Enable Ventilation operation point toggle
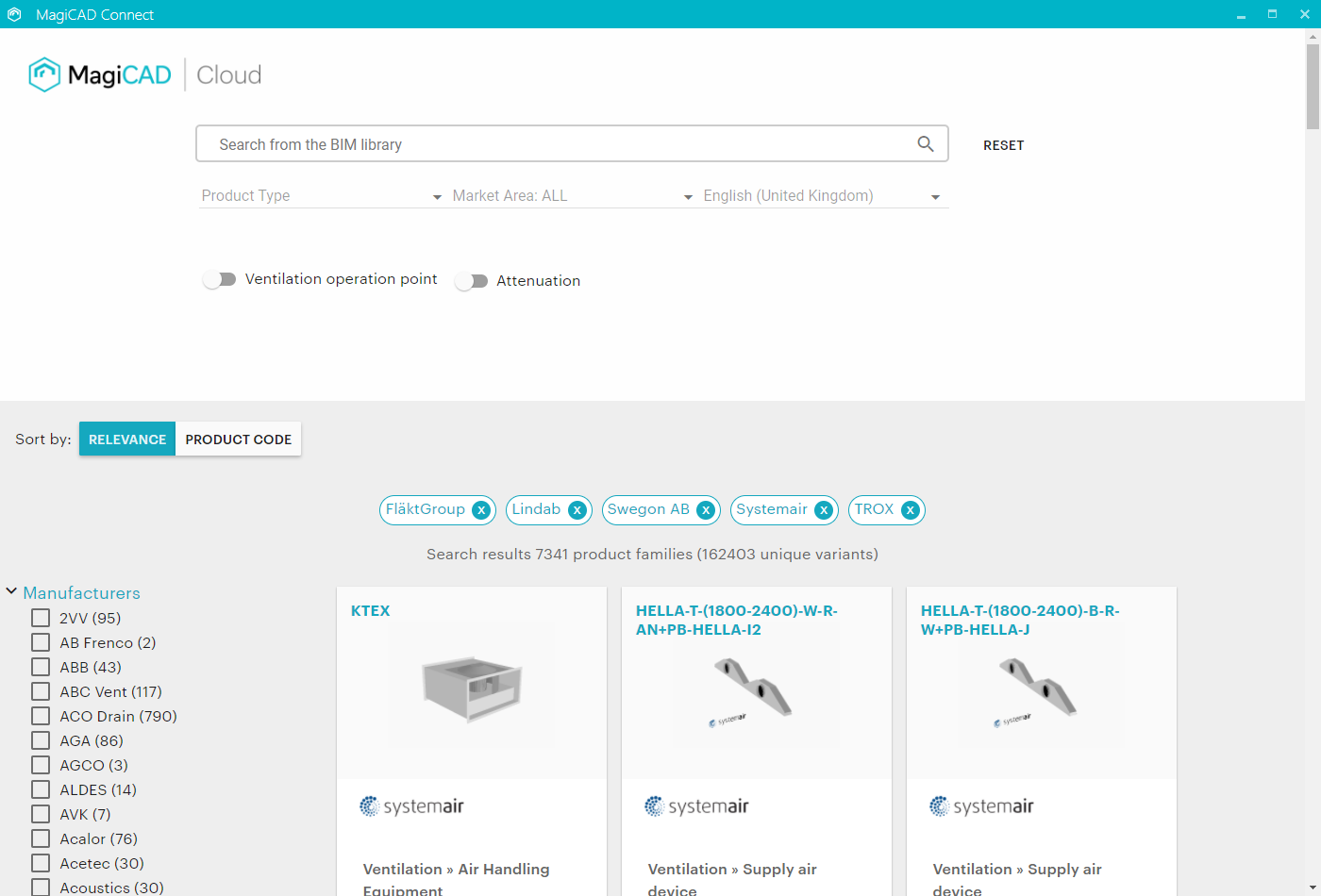Image resolution: width=1321 pixels, height=896 pixels. pos(220,279)
